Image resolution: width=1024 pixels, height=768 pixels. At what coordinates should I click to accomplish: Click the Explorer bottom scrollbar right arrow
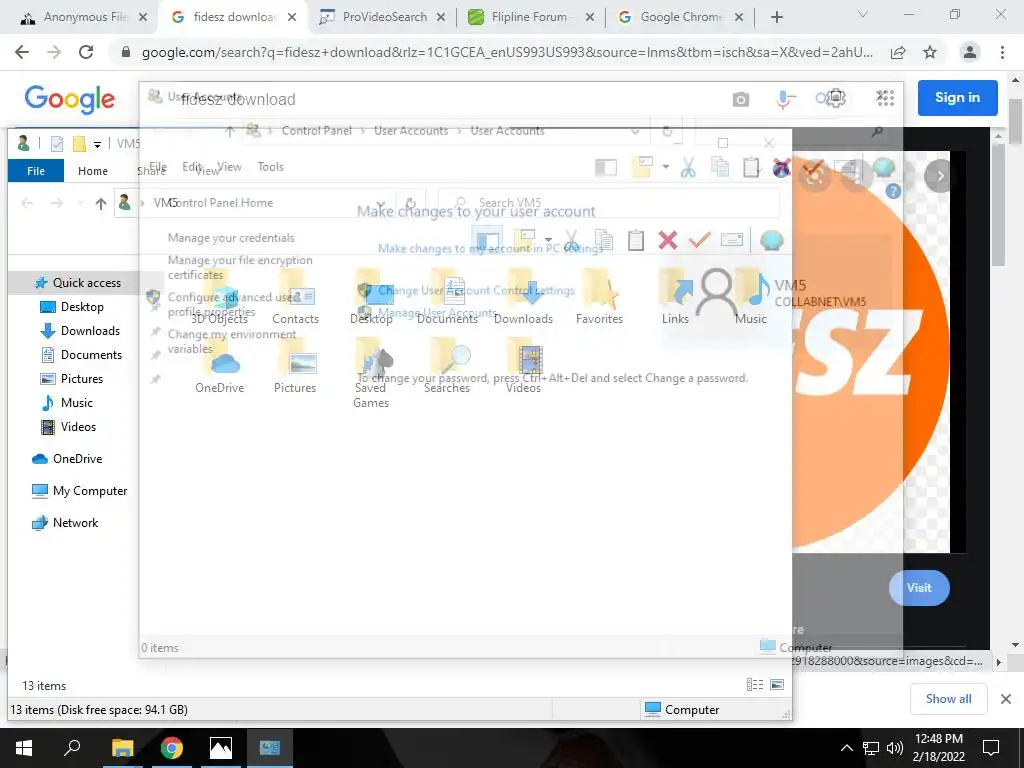pyautogui.click(x=999, y=662)
